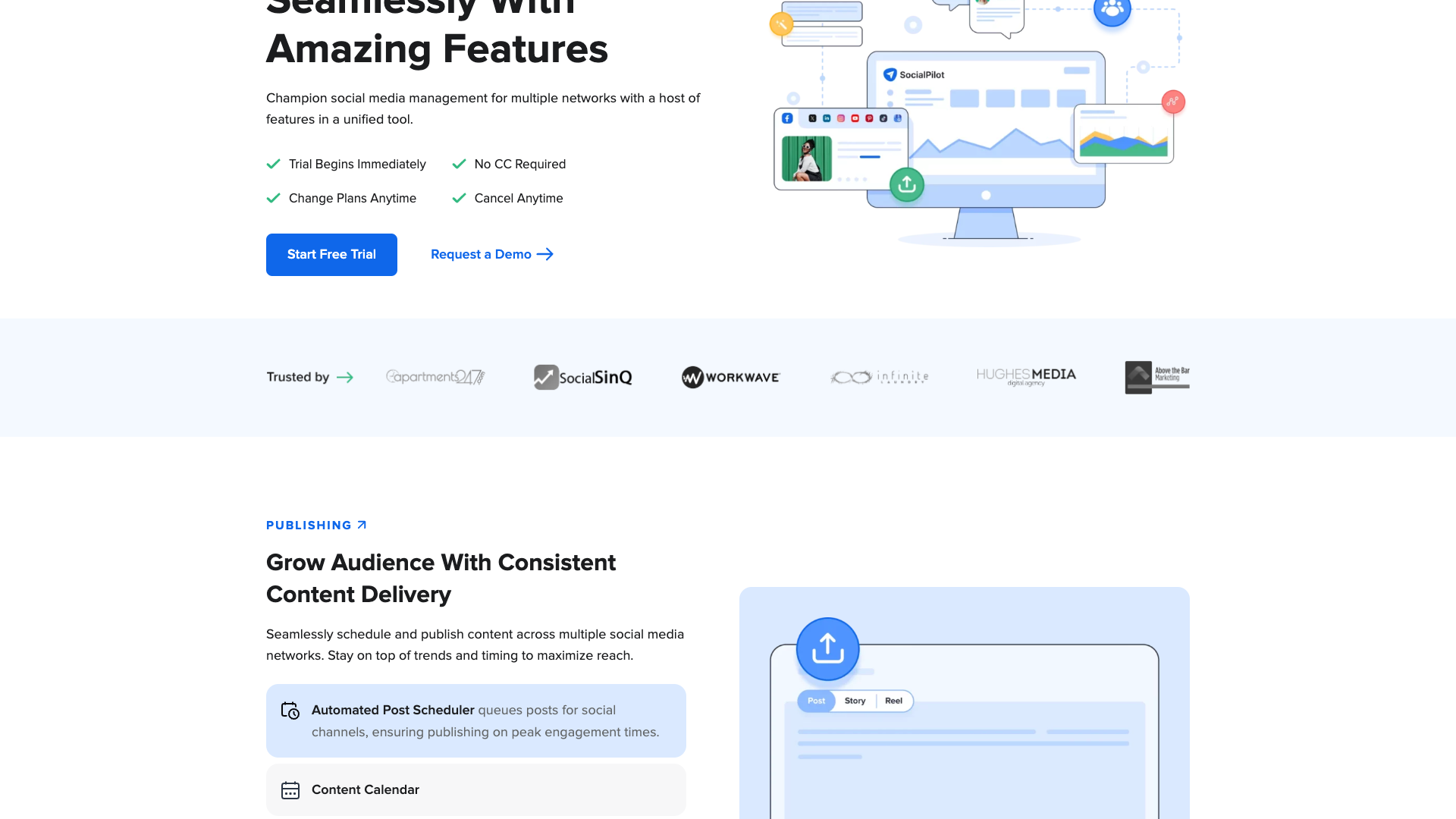Click the blue upload icon in the publishing card
Screen dimensions: 1456x819
click(x=827, y=649)
